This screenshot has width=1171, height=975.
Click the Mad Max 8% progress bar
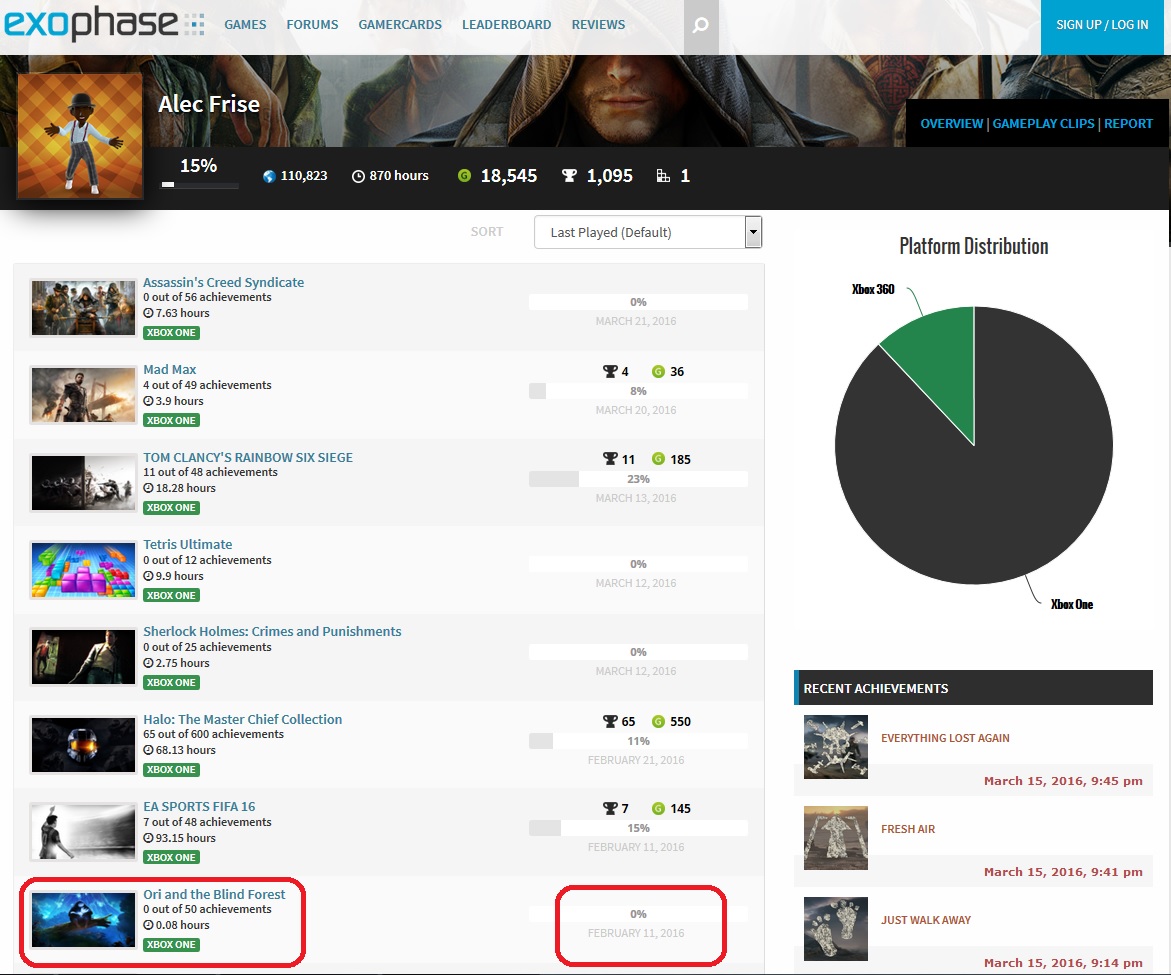coord(638,391)
